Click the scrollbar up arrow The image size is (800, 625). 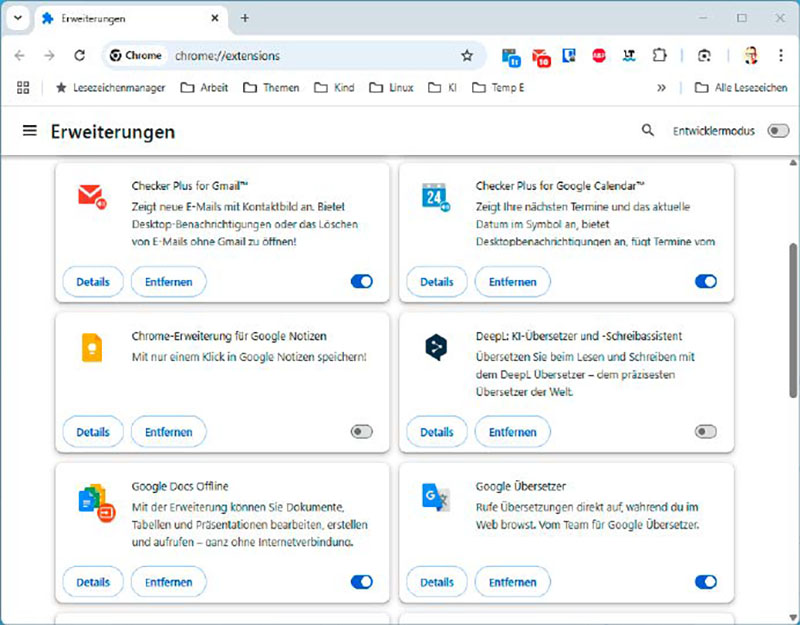click(793, 163)
